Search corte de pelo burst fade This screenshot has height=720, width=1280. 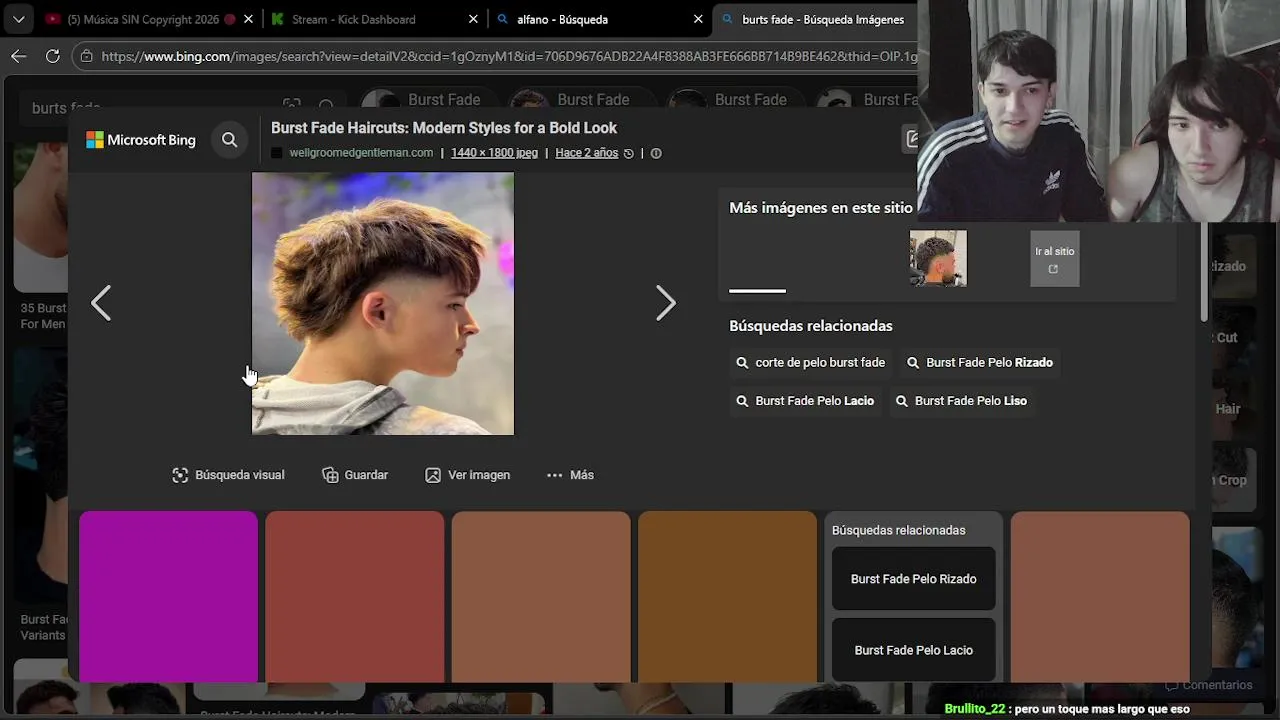tap(811, 363)
